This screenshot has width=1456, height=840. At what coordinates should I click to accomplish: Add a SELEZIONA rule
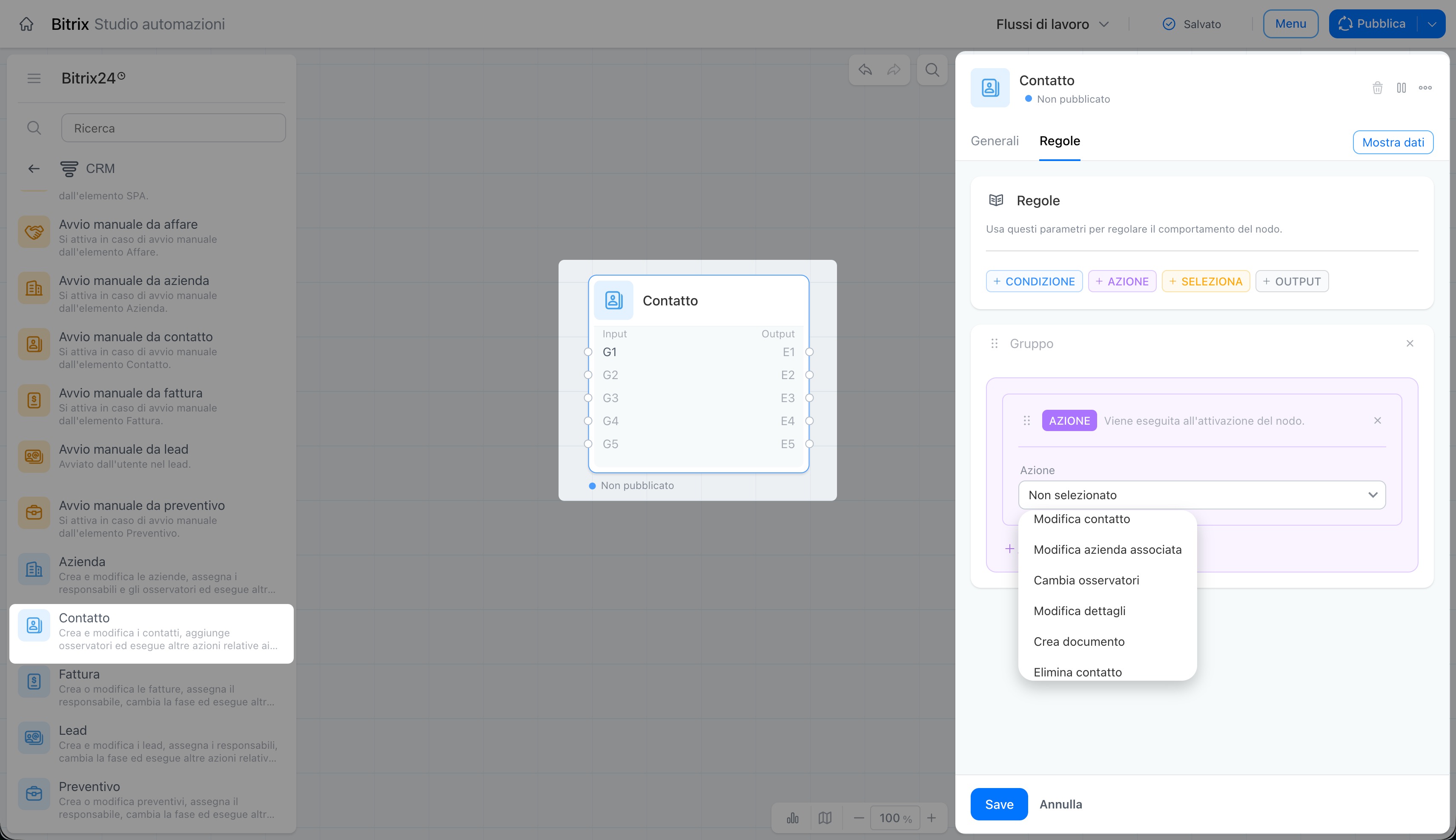1206,282
